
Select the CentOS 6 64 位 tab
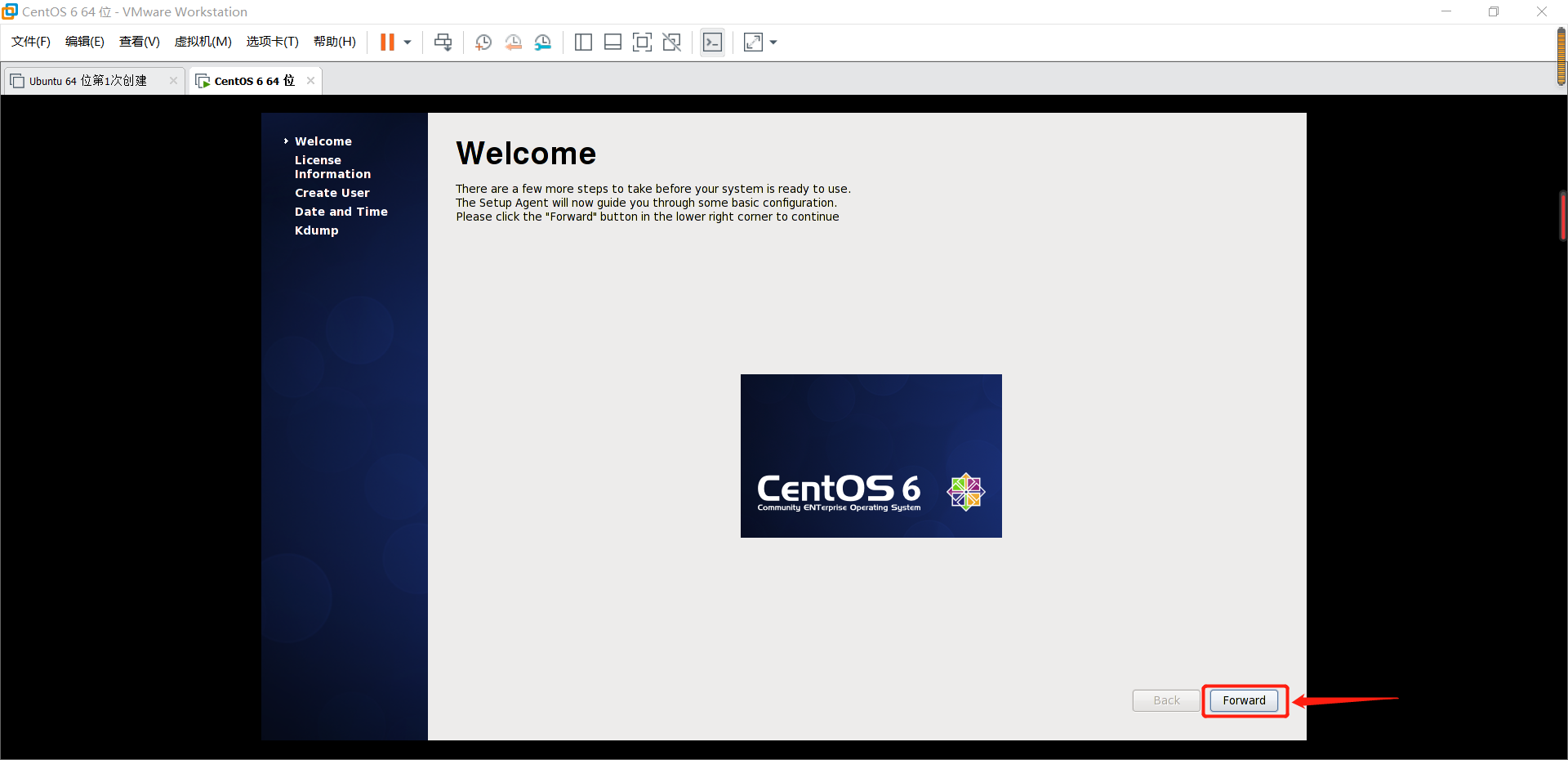coord(254,81)
